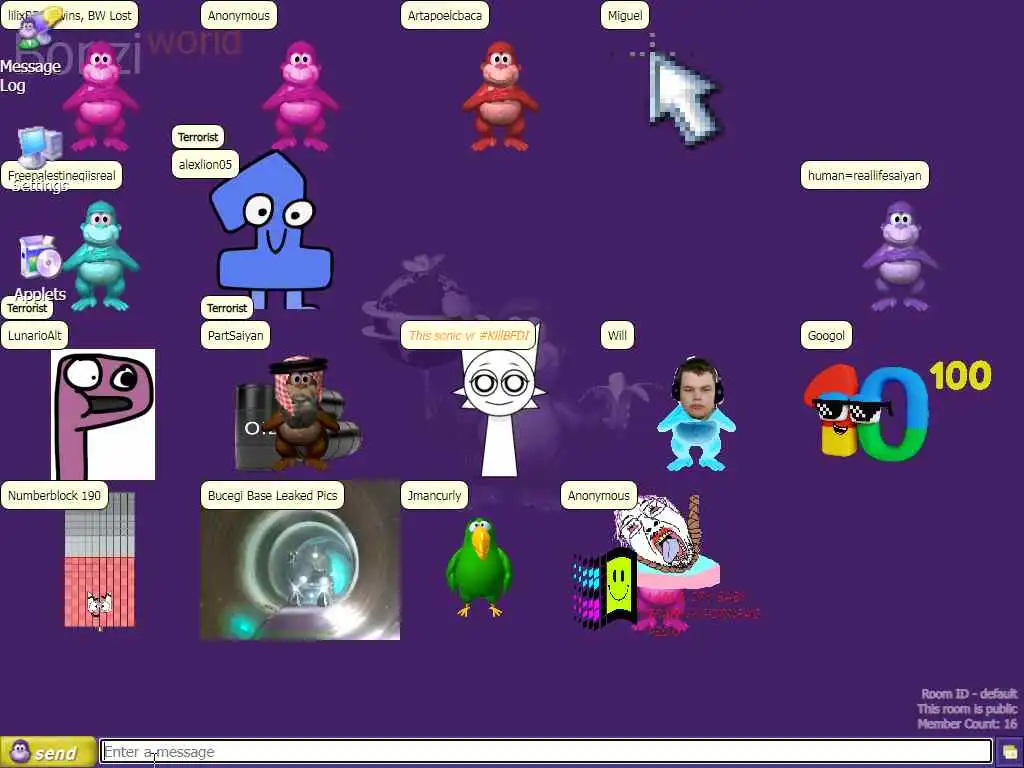The width and height of the screenshot is (1024, 768).
Task: Click the 'LunarioAlt' name tag
Action: [x=35, y=335]
